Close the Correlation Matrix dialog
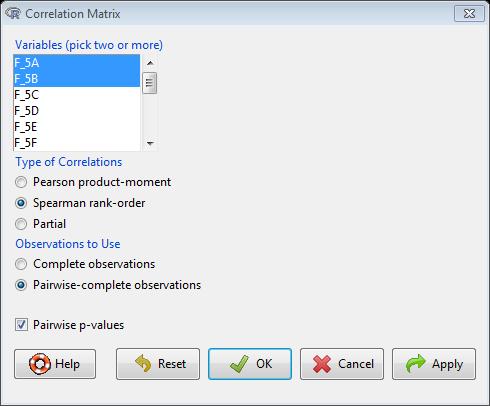The image size is (490, 406). click(x=469, y=14)
